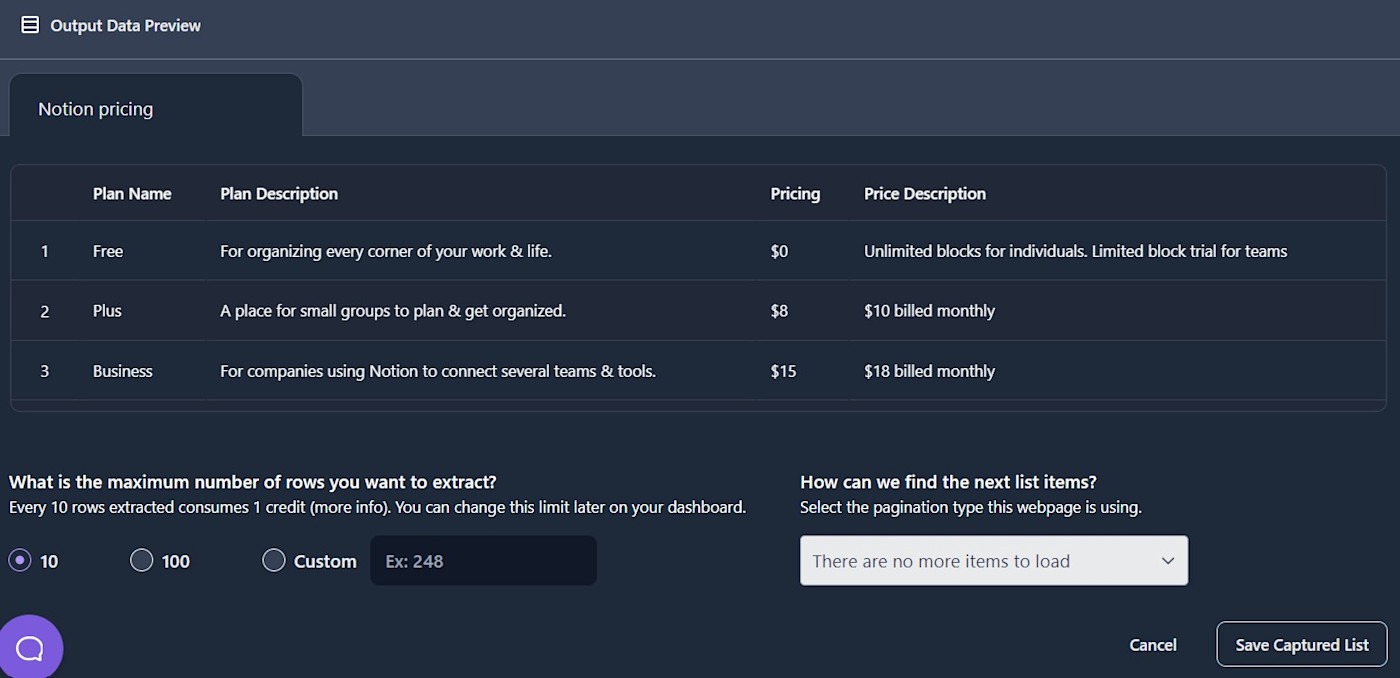Click the Save Captured List button
Image resolution: width=1400 pixels, height=678 pixels.
pos(1302,645)
